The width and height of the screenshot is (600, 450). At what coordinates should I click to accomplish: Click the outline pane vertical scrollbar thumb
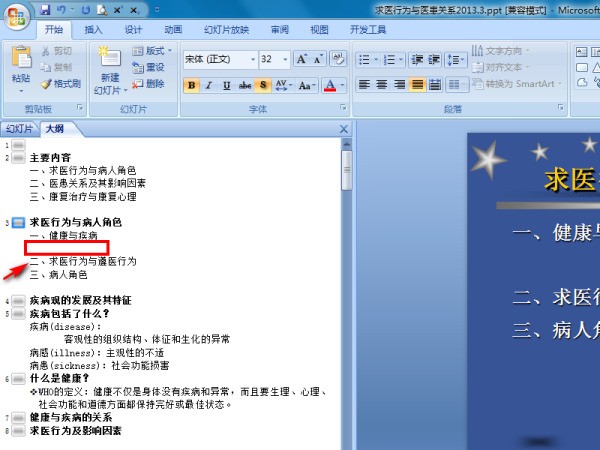click(x=347, y=170)
